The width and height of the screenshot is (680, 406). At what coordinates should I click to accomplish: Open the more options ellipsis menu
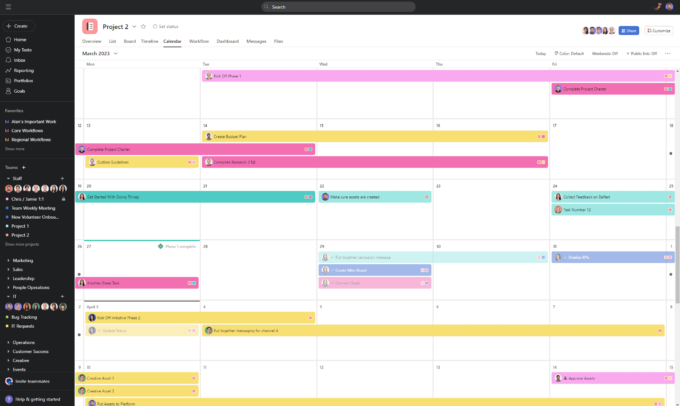pyautogui.click(x=667, y=53)
